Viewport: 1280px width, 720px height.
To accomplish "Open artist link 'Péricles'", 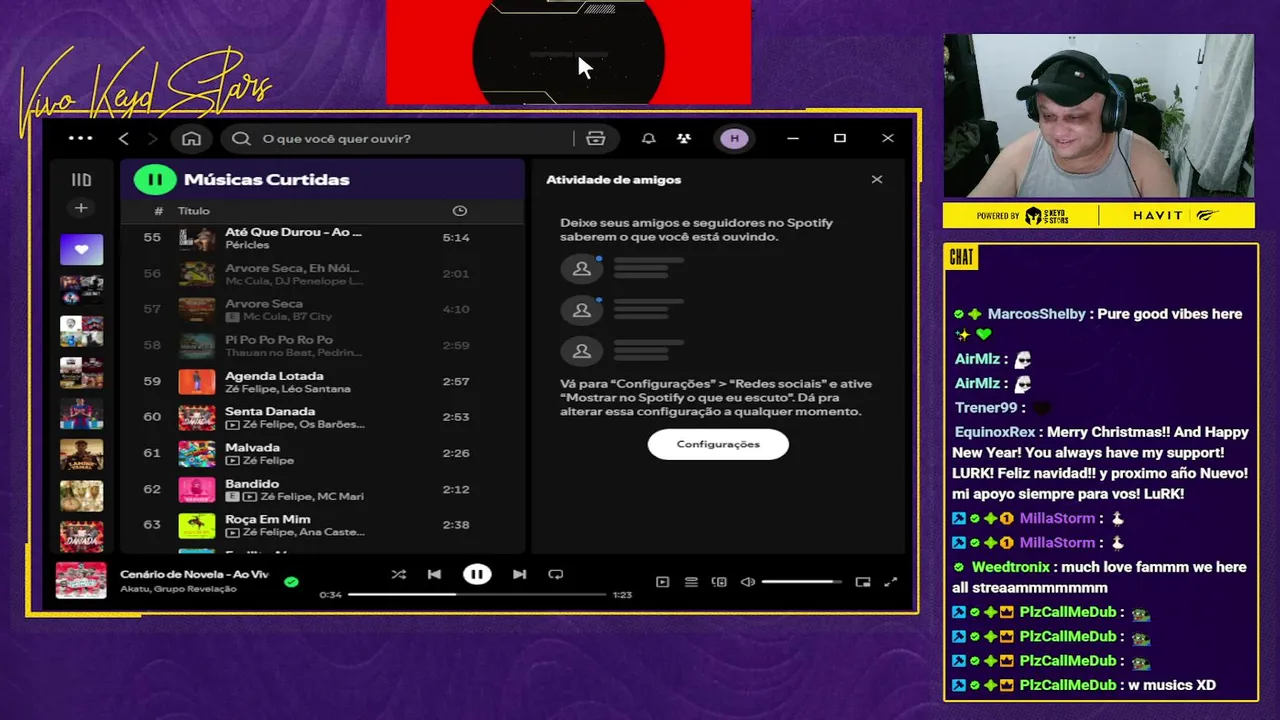I will coord(247,245).
